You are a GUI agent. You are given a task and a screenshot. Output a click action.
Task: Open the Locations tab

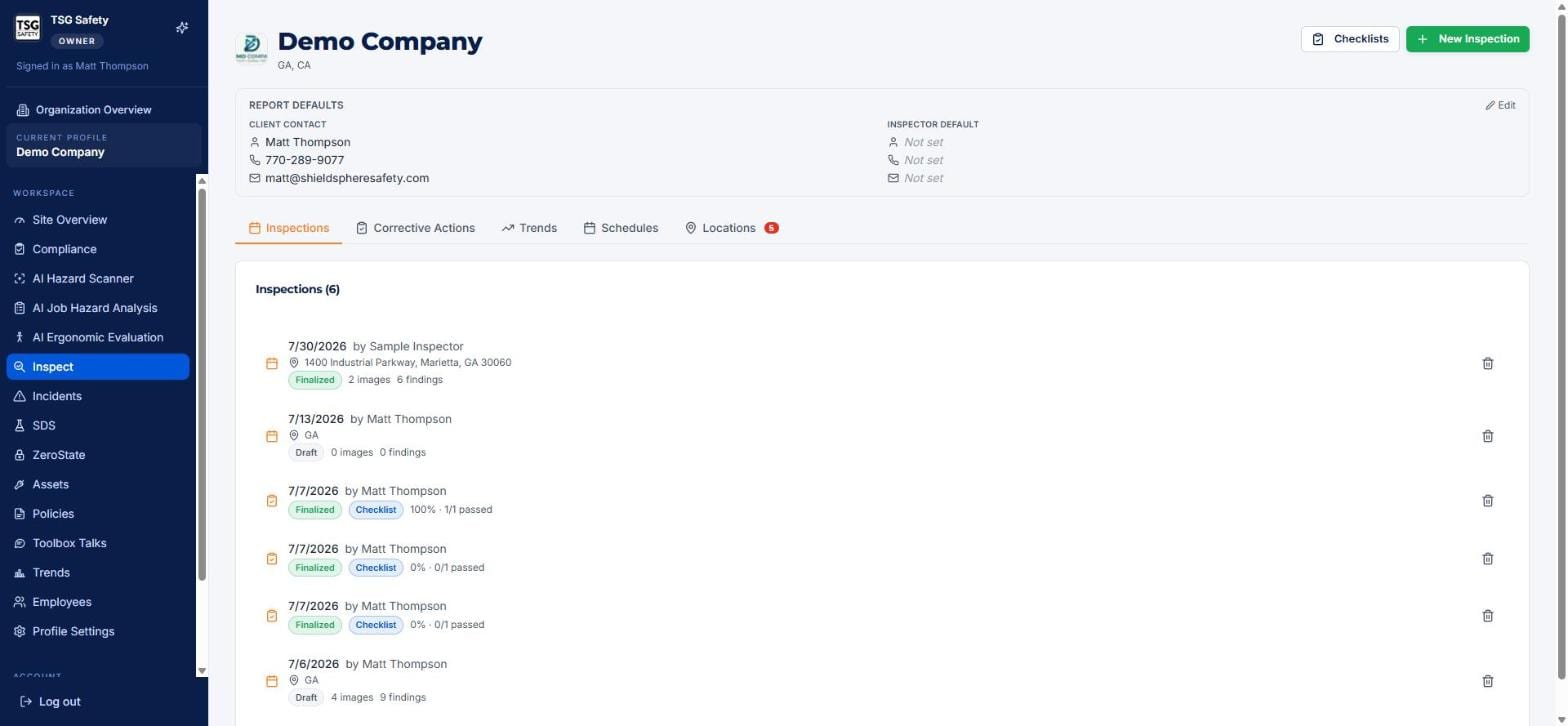tap(730, 228)
